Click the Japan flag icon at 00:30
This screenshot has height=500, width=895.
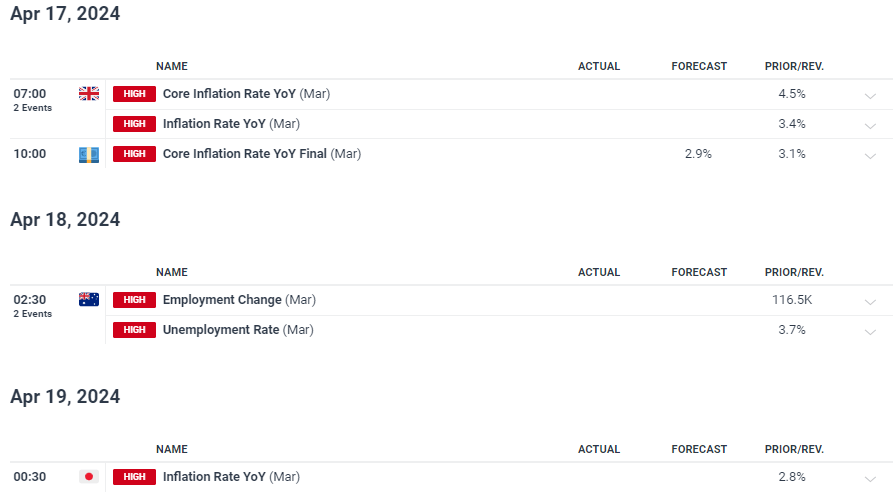88,477
